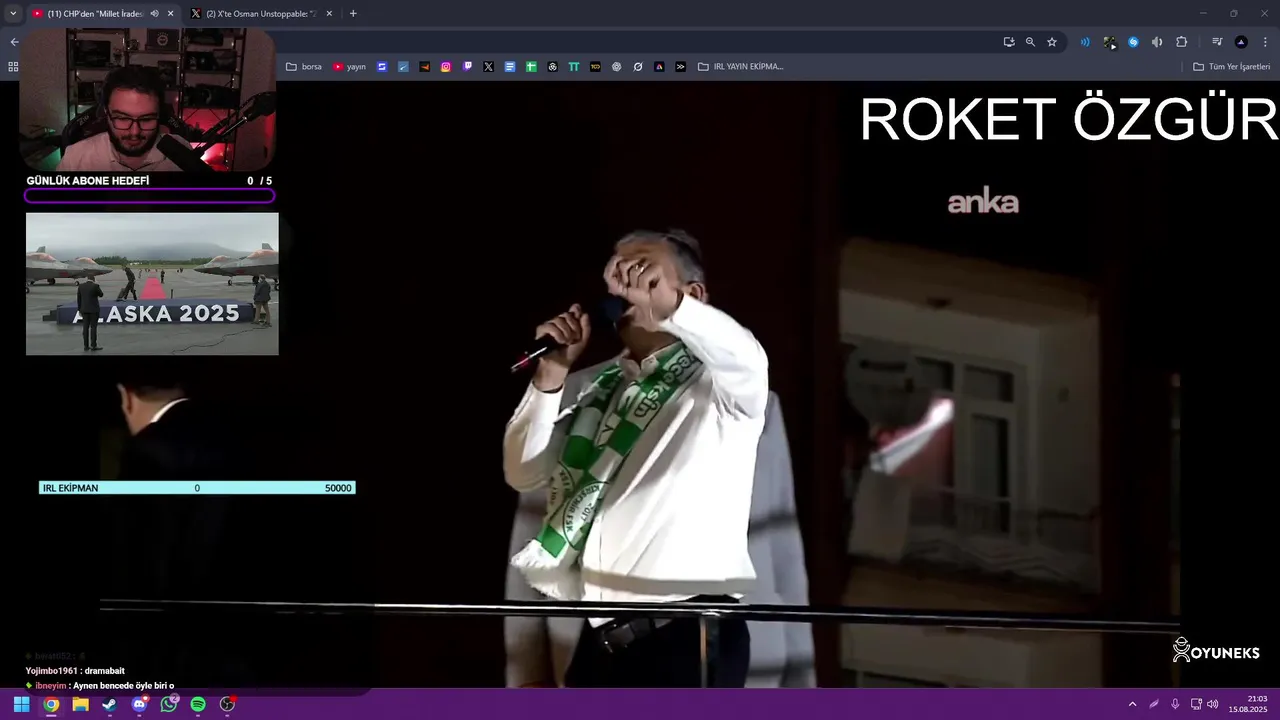The image size is (1280, 720).
Task: Close the X'te Osman Unstoppable tab
Action: [x=329, y=14]
